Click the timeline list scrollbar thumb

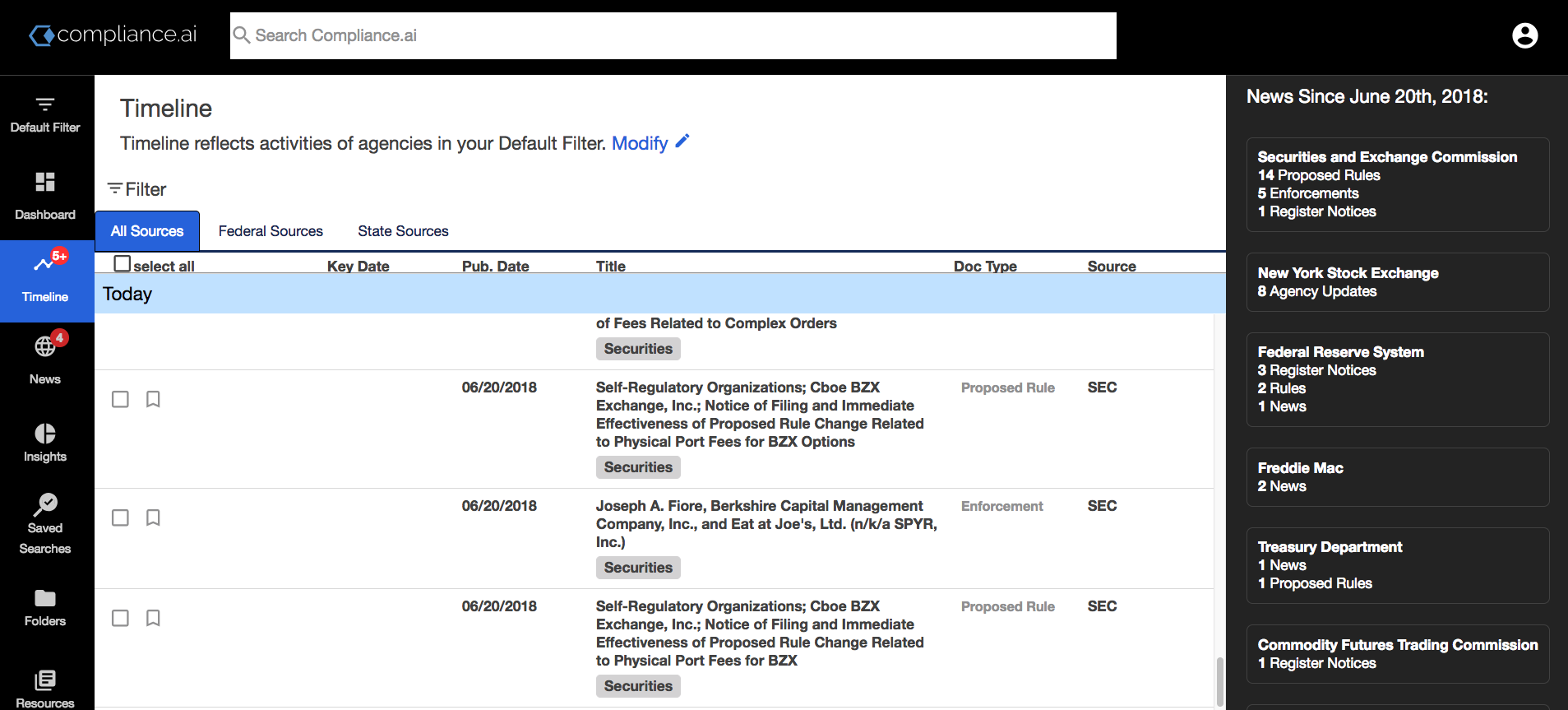[1219, 681]
